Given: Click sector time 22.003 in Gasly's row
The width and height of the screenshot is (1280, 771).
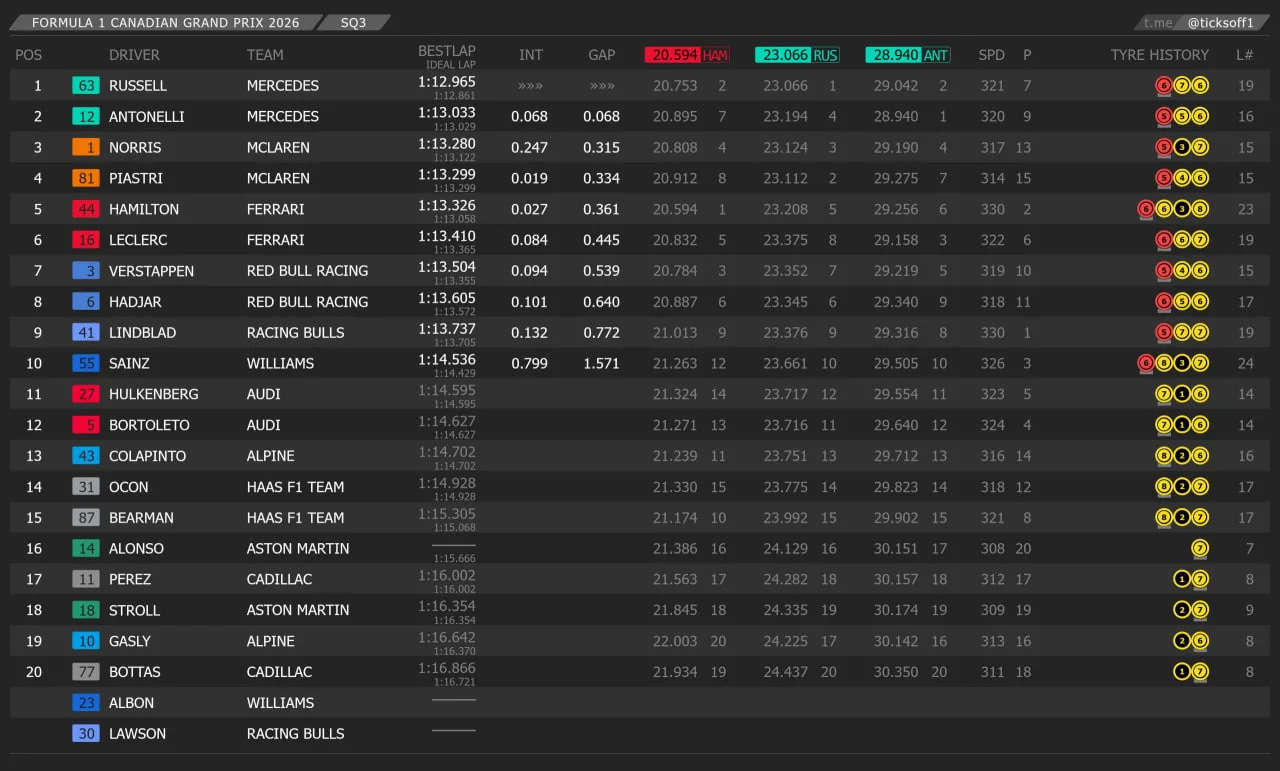Looking at the screenshot, I should (x=675, y=641).
